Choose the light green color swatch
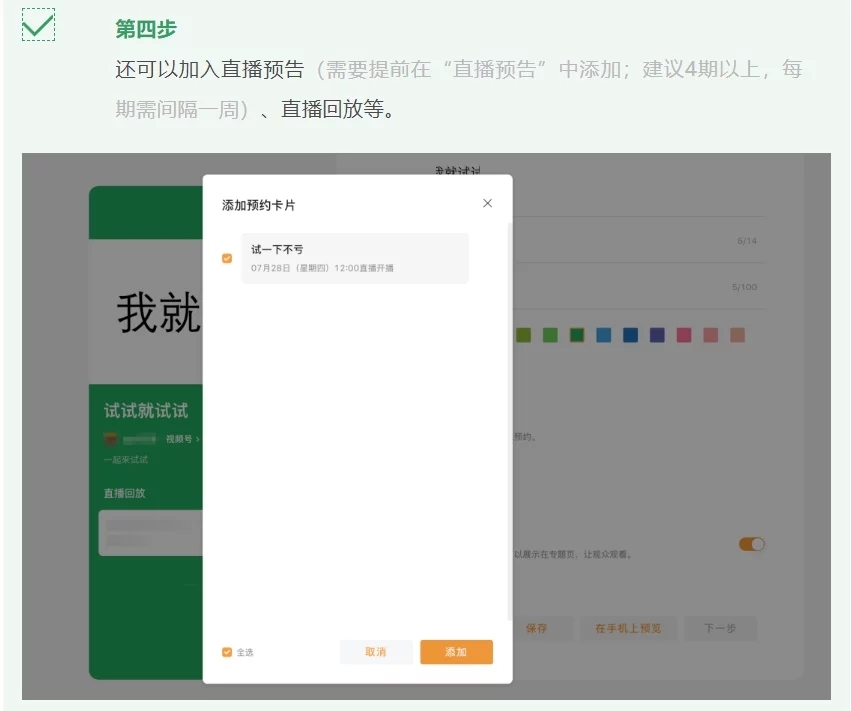This screenshot has width=851, height=711. click(550, 335)
